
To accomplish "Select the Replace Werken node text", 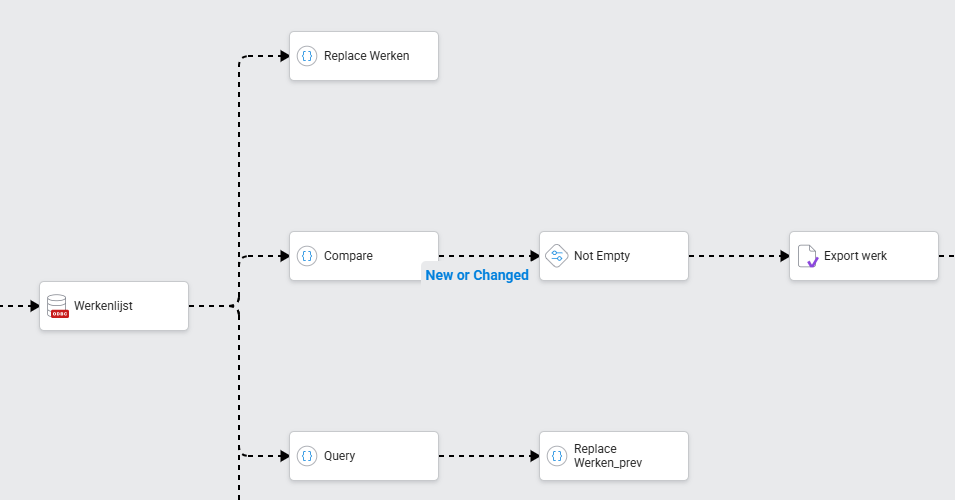I will coord(366,56).
